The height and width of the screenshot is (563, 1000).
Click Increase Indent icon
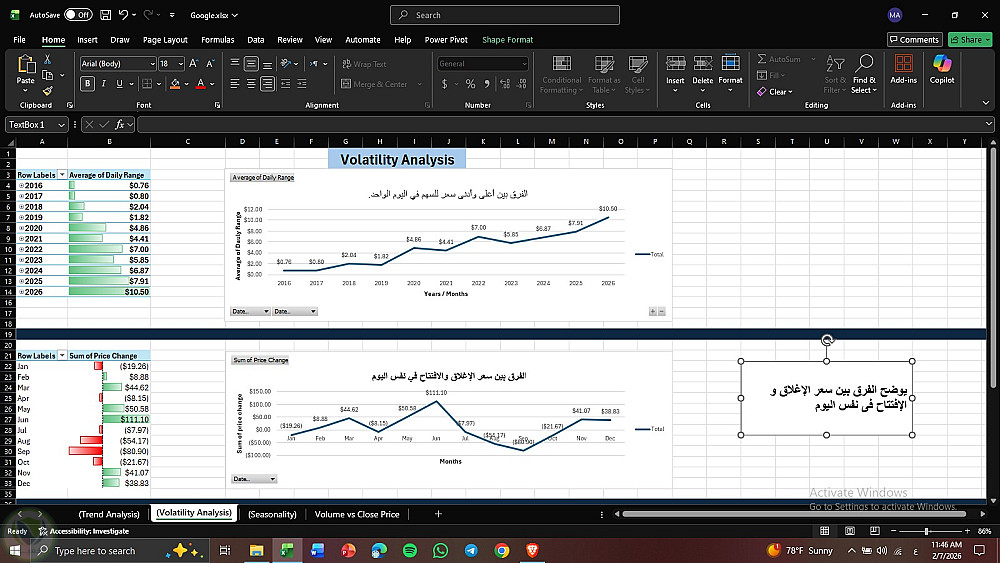[302, 84]
